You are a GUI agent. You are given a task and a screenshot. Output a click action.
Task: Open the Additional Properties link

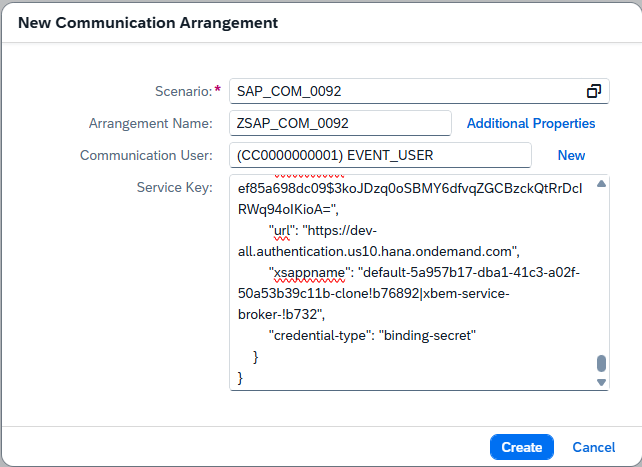[x=531, y=123]
